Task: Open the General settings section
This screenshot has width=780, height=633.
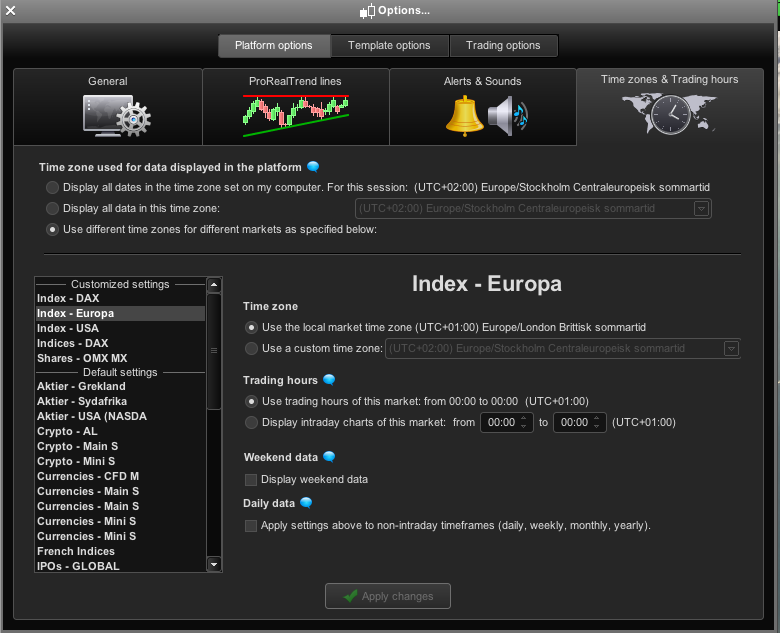Action: pos(108,107)
